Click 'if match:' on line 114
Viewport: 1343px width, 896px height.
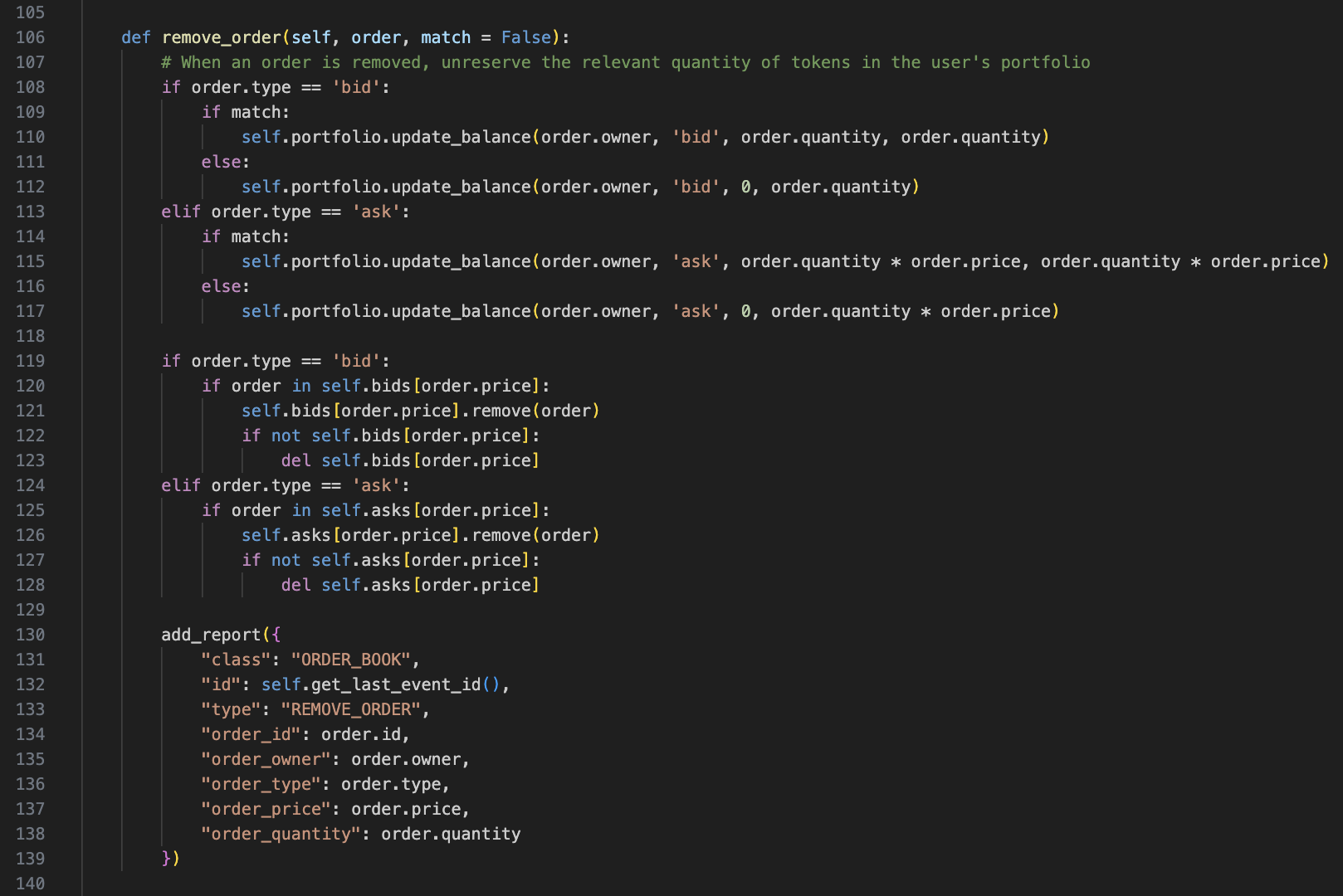(x=246, y=236)
